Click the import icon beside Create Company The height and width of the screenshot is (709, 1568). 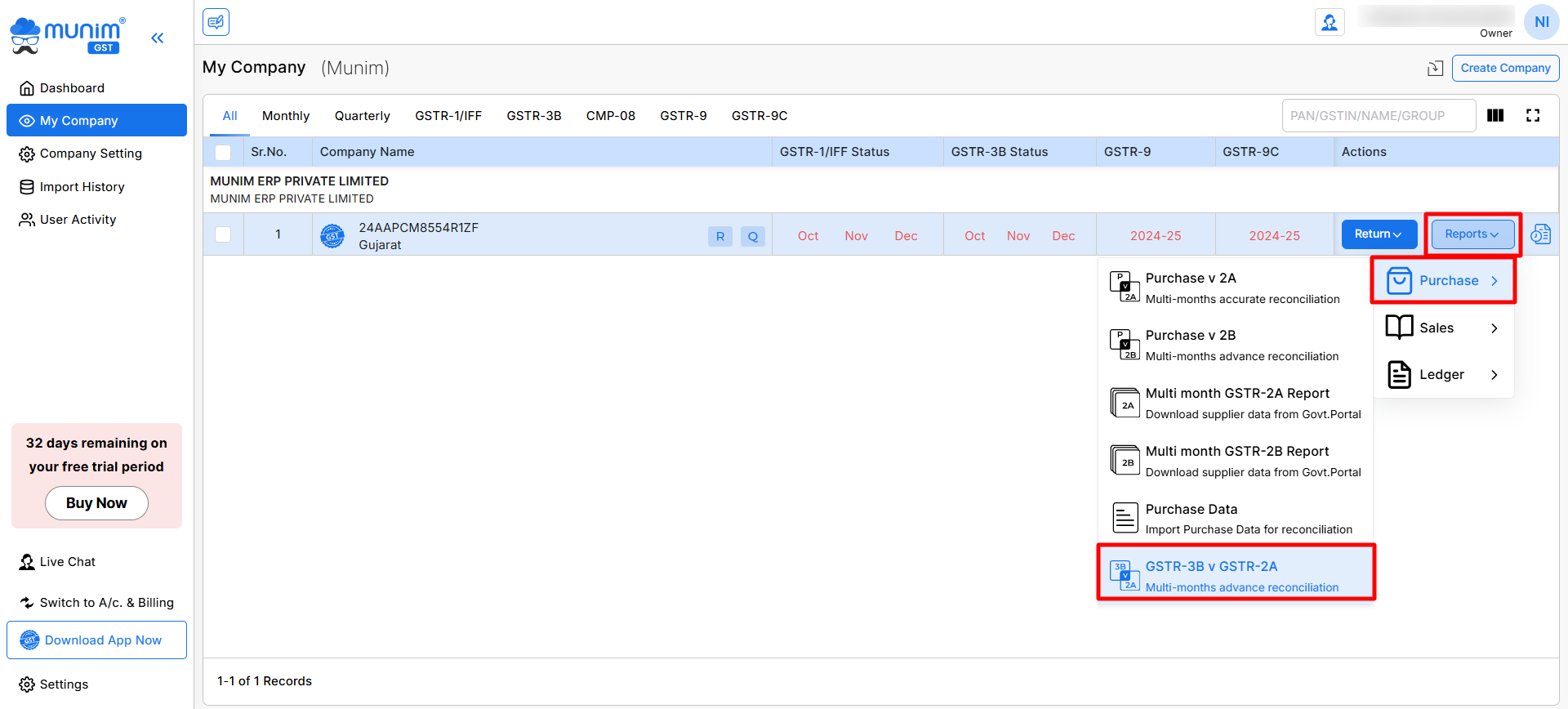(1435, 69)
